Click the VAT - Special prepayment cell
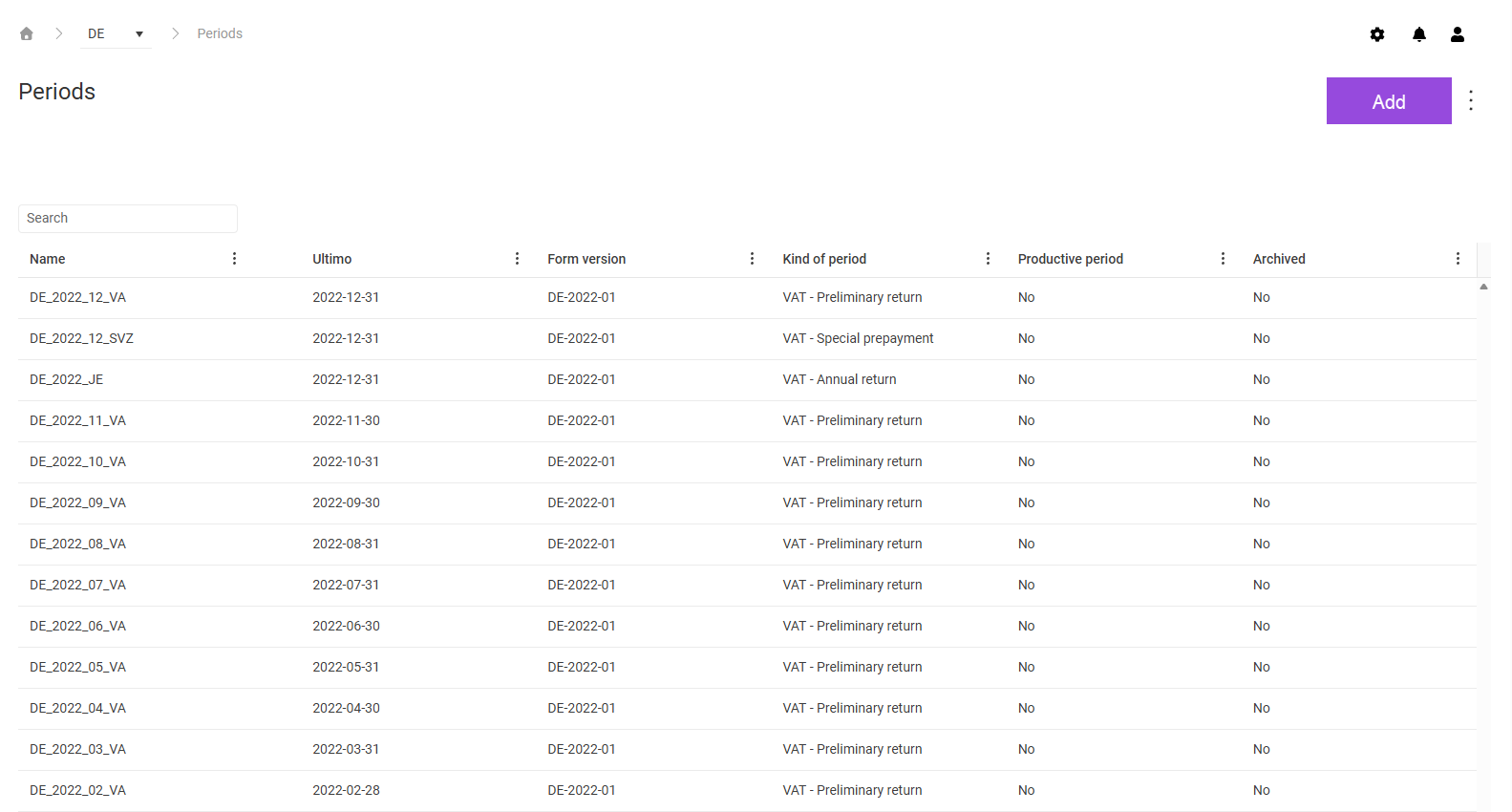The width and height of the screenshot is (1512, 812). [858, 338]
